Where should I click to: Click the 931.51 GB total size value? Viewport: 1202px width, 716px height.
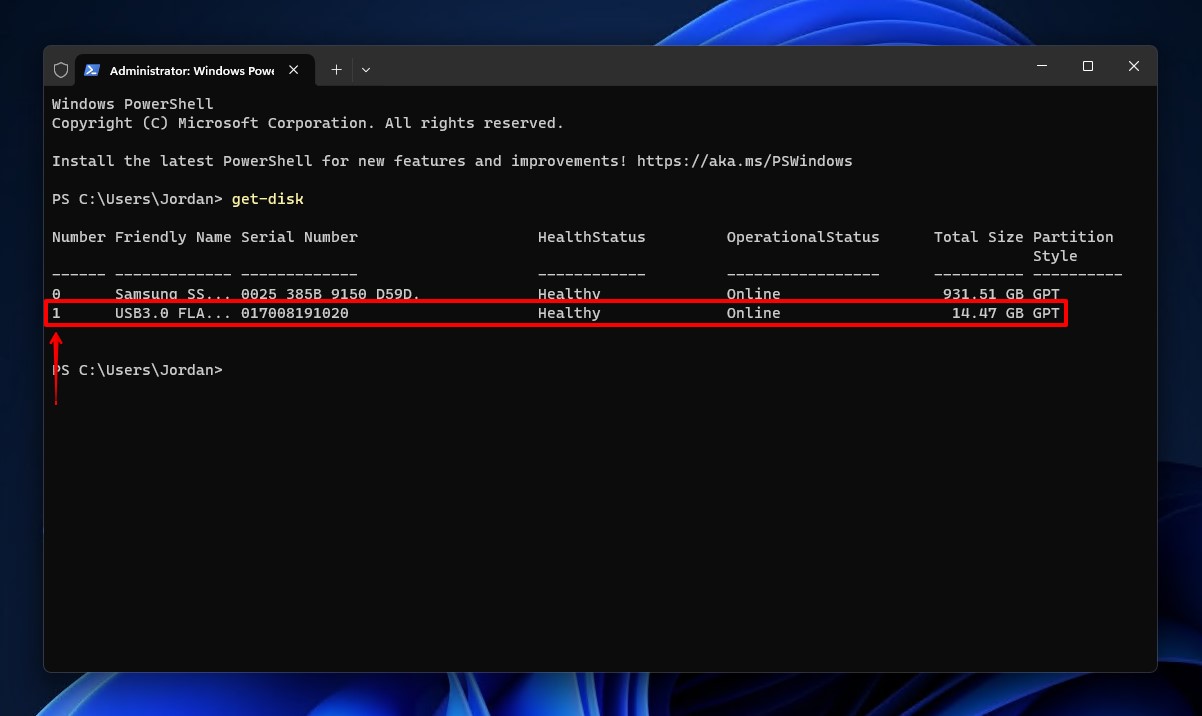983,294
